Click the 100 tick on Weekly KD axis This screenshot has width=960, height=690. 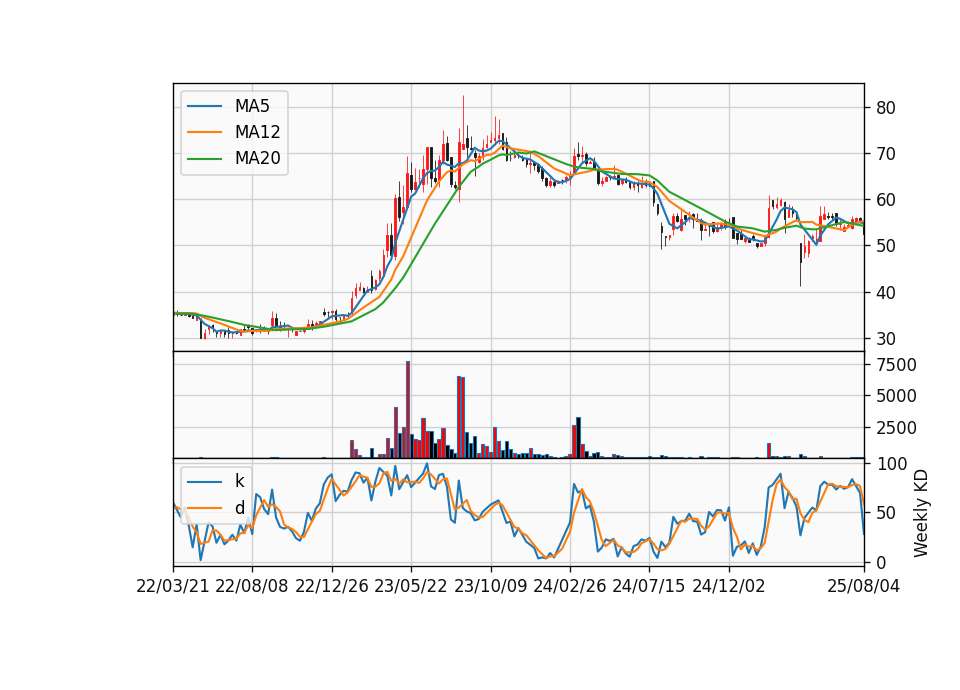click(891, 464)
